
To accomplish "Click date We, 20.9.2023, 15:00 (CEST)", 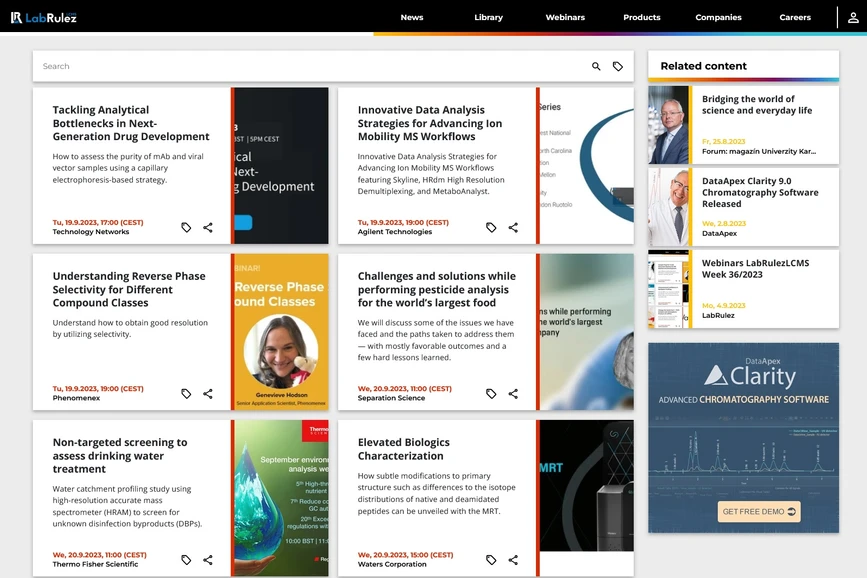I will 405,555.
